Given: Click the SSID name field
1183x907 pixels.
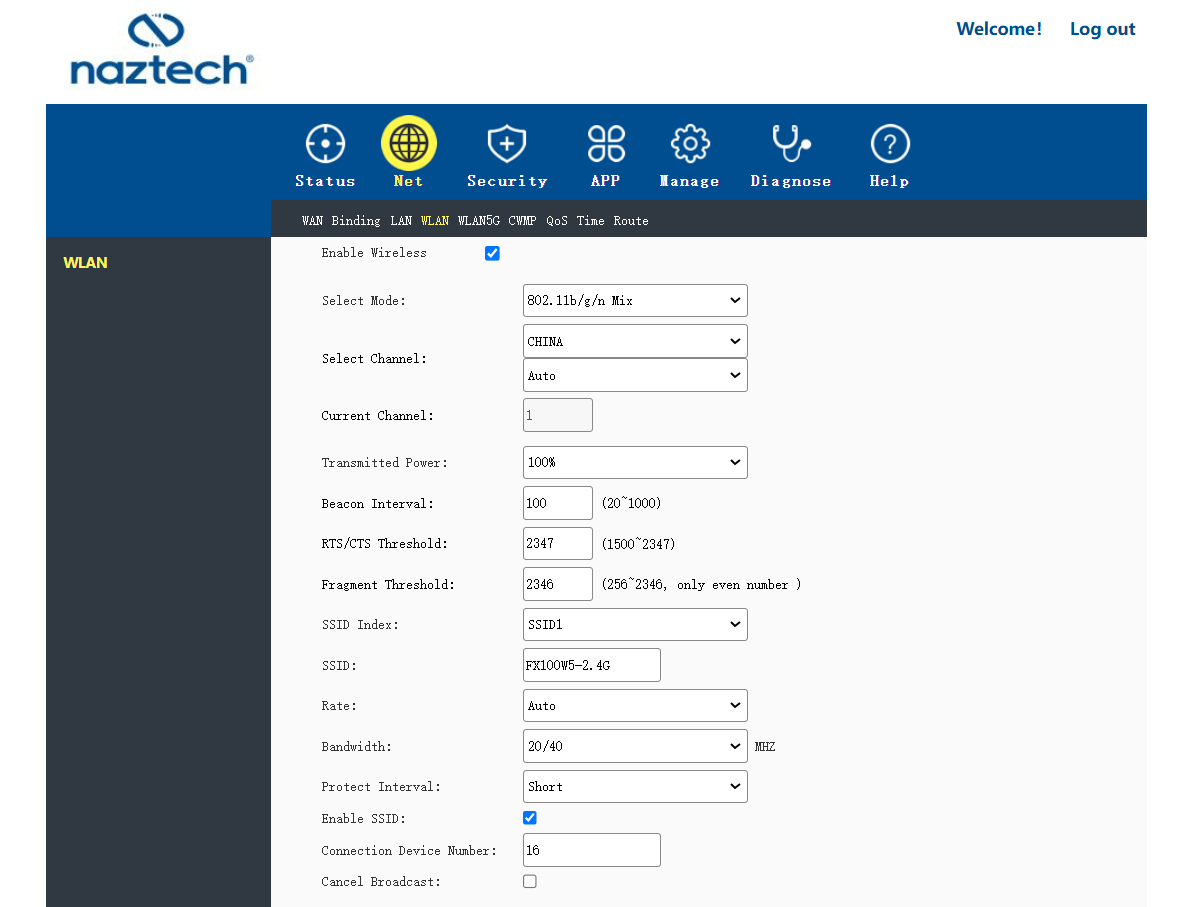Looking at the screenshot, I should [592, 665].
